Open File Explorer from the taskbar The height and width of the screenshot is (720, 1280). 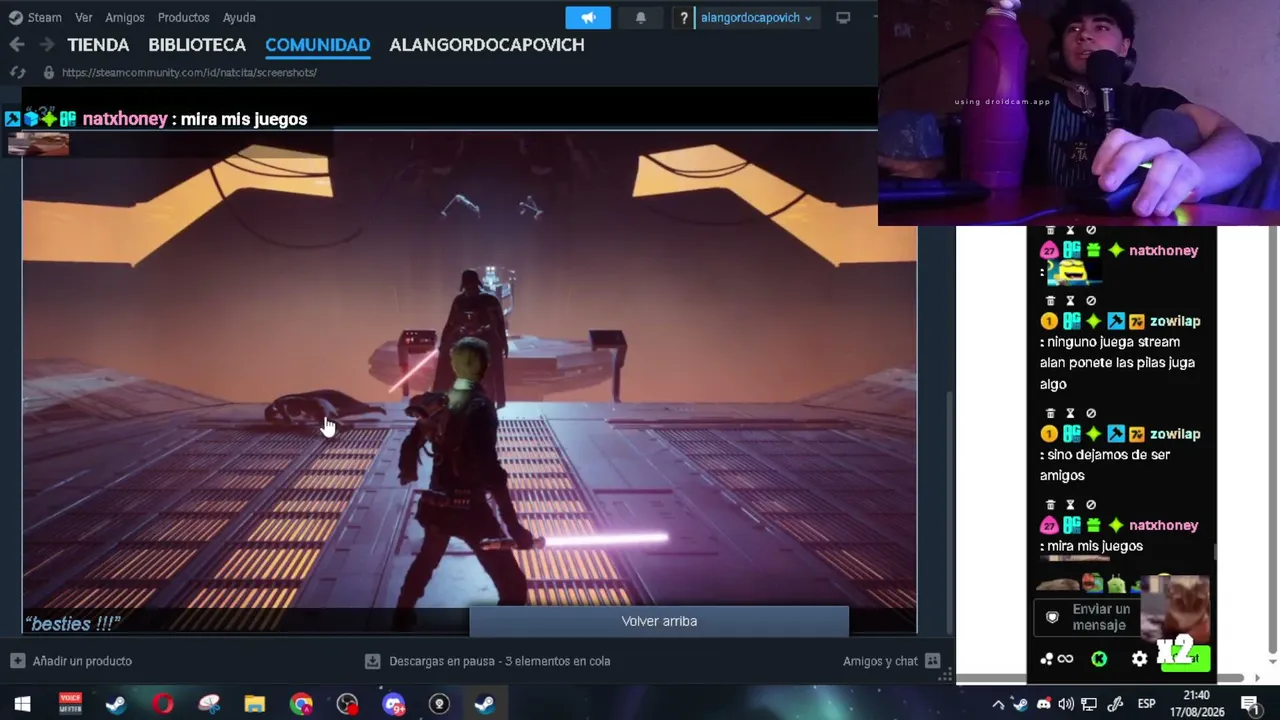(255, 704)
